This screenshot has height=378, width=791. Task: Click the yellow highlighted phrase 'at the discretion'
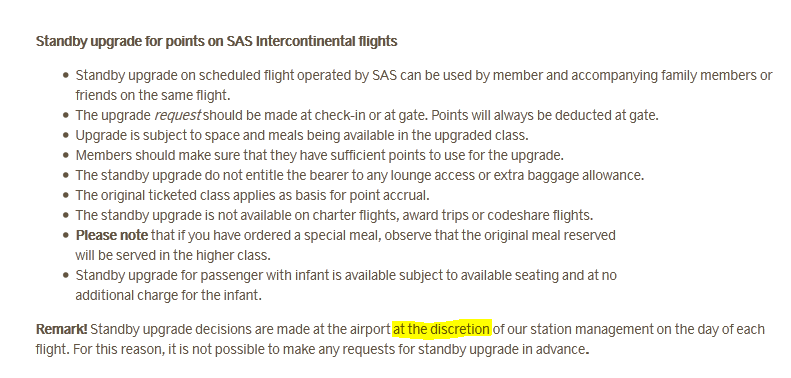442,330
